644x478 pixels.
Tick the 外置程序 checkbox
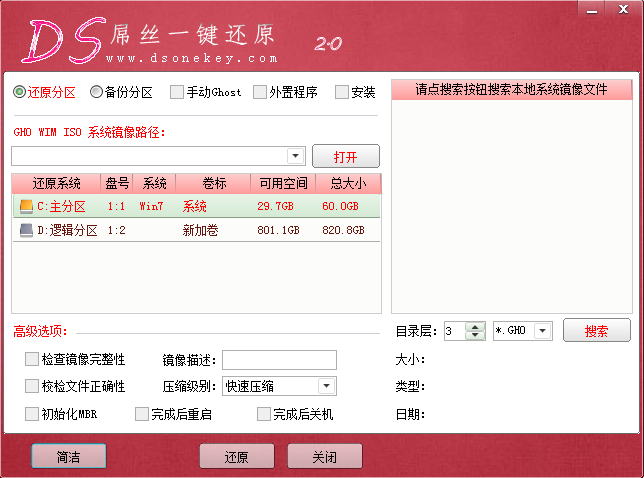point(260,92)
